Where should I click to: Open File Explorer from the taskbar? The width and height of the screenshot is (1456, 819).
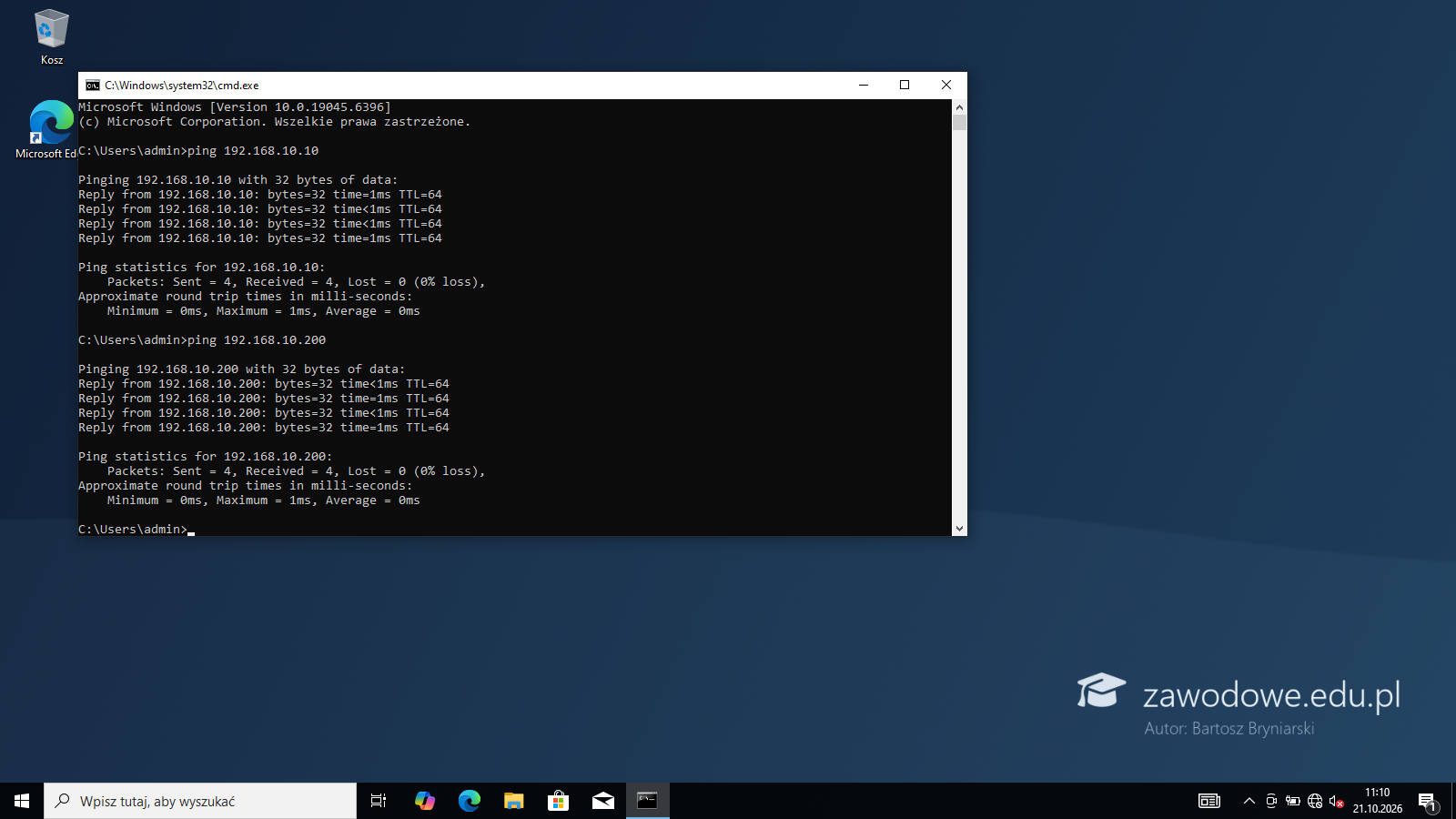[x=513, y=801]
